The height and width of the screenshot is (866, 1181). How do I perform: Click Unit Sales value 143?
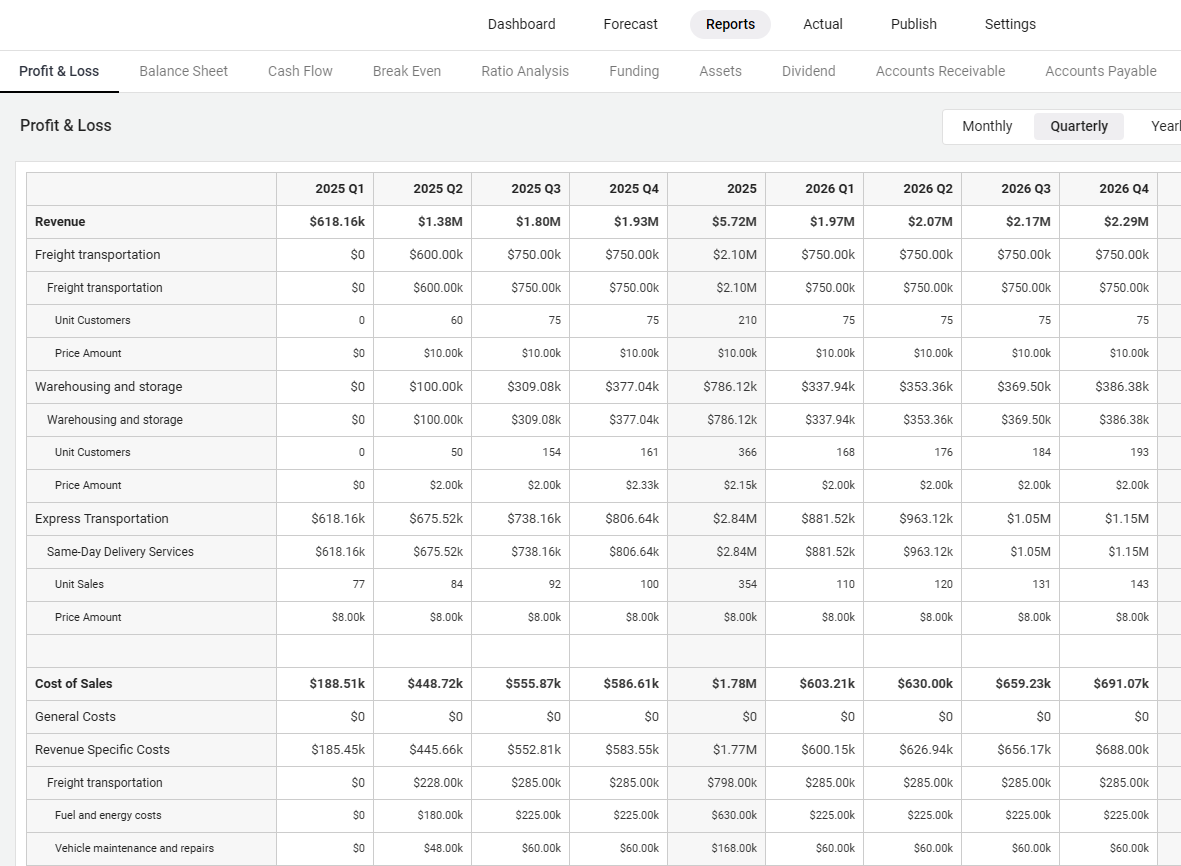coord(1140,584)
